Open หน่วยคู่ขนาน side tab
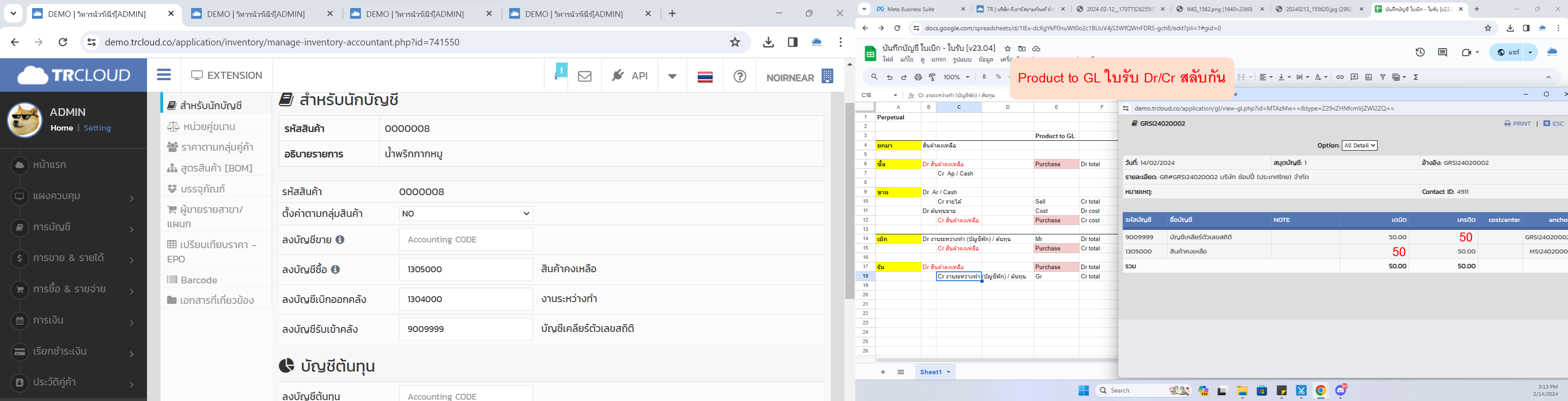This screenshot has height=401, width=1568. coord(201,126)
